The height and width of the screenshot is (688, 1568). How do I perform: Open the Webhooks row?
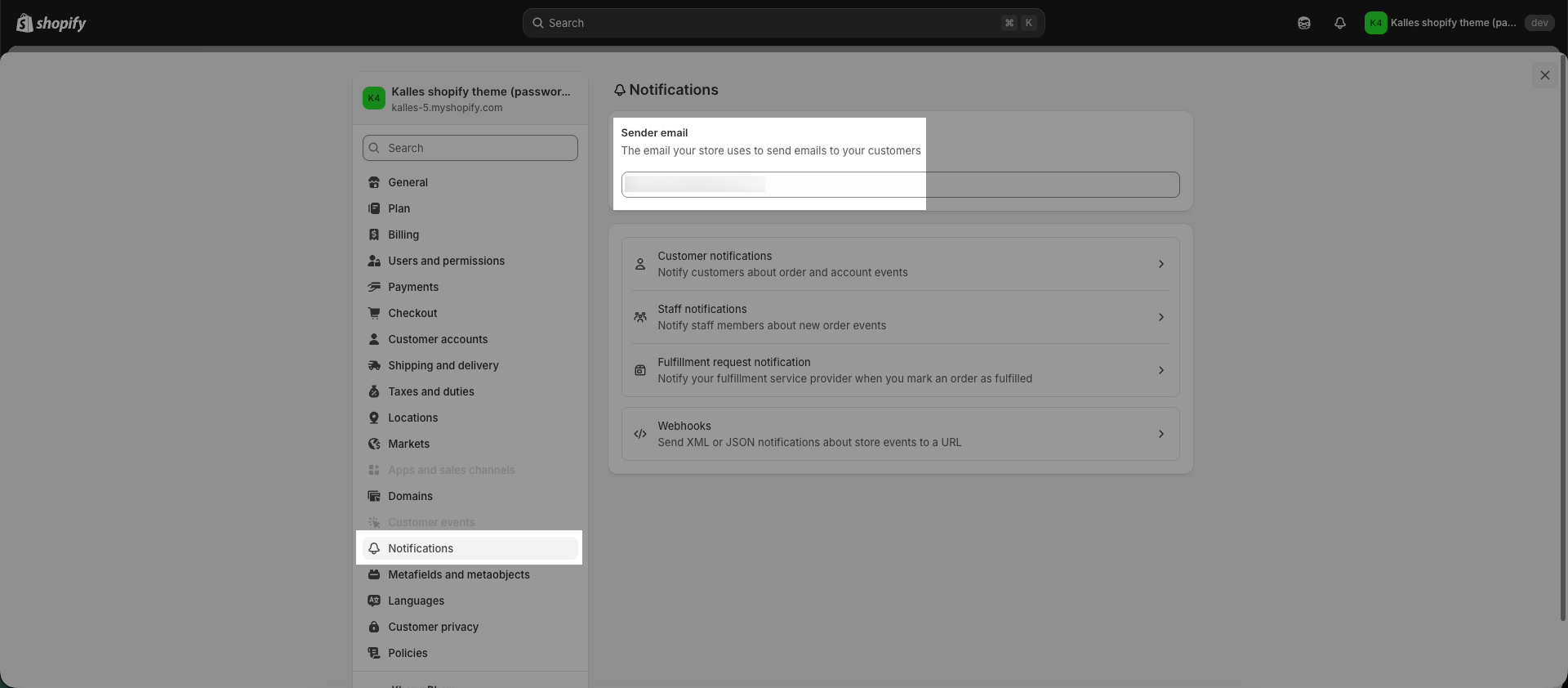pyautogui.click(x=900, y=434)
